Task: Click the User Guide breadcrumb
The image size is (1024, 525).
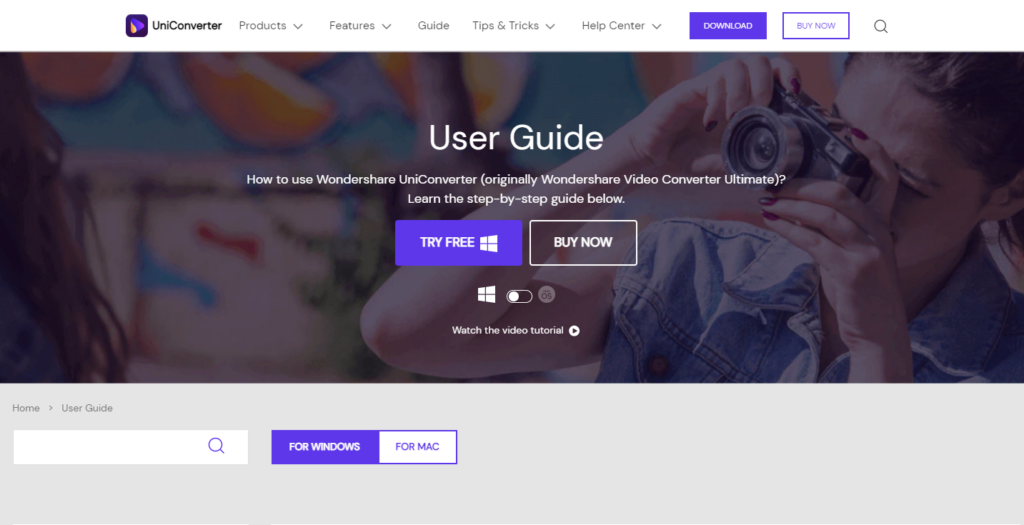Action: tap(87, 408)
